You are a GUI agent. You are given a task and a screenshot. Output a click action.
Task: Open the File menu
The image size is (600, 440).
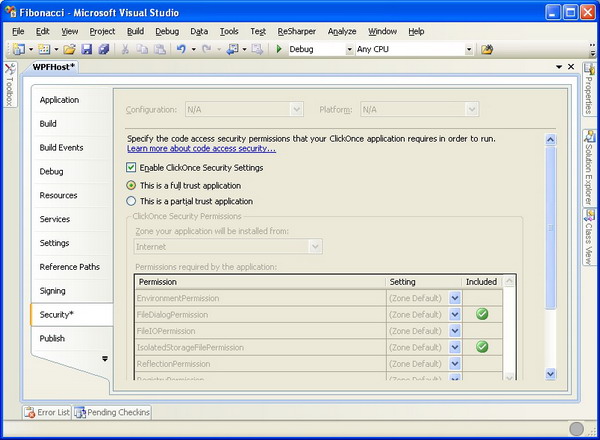[x=18, y=31]
